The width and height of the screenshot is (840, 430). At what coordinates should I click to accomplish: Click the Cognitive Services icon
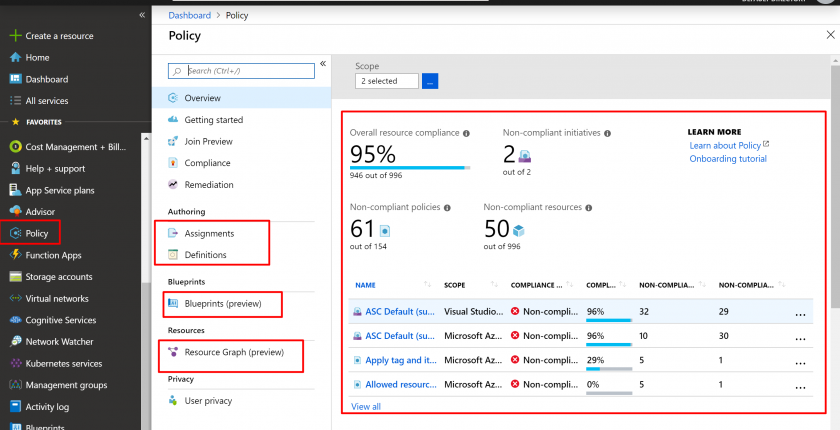tap(15, 320)
